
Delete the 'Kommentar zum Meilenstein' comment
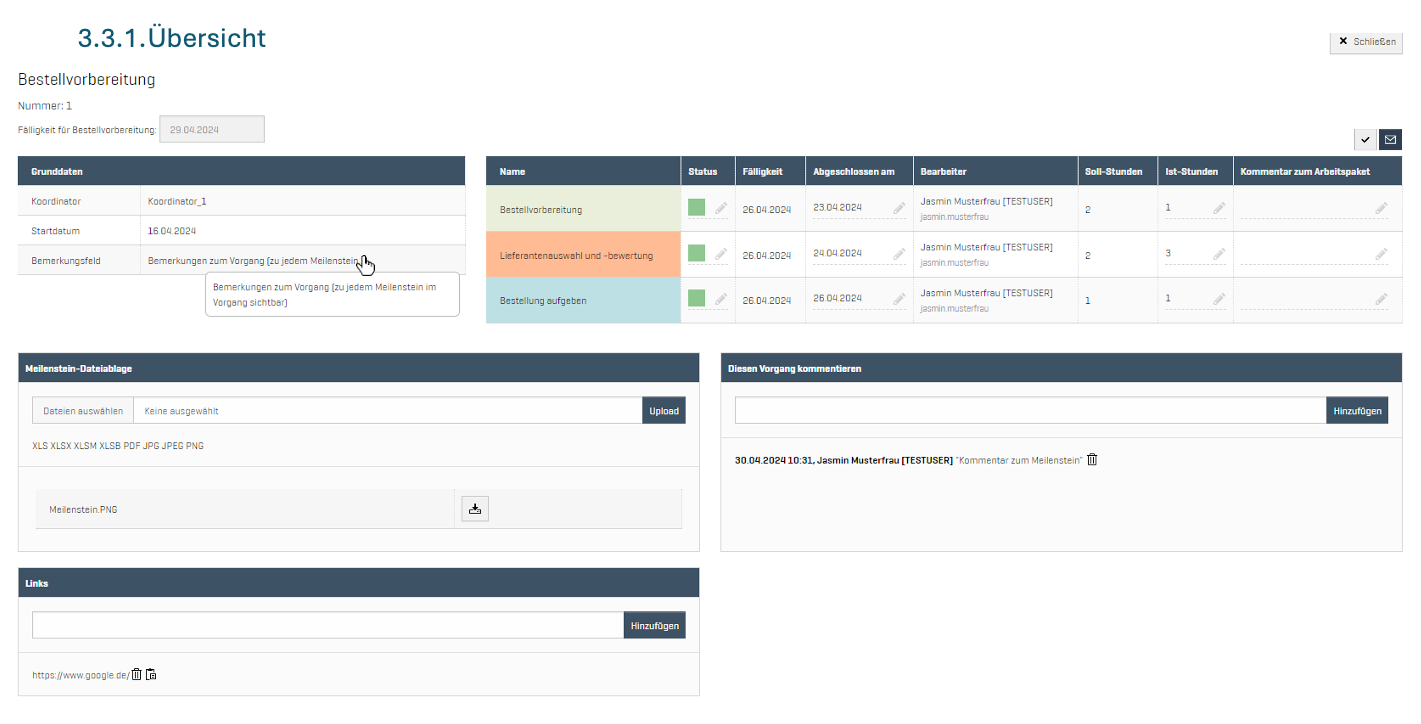tap(1092, 459)
